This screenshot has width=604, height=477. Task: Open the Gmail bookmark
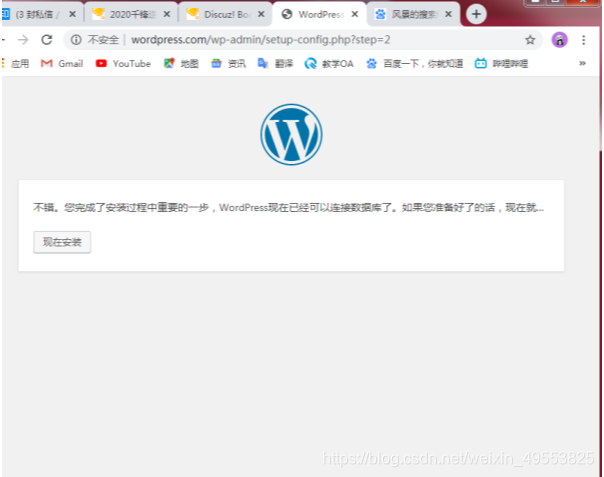(62, 64)
